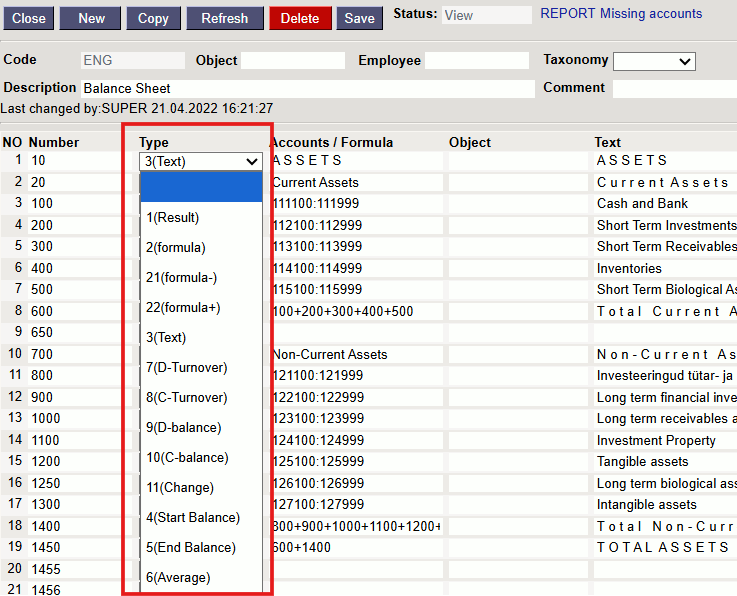Screen dimensions: 737x596
Task: Pick 9(D-balance) from the list
Action: (x=184, y=428)
